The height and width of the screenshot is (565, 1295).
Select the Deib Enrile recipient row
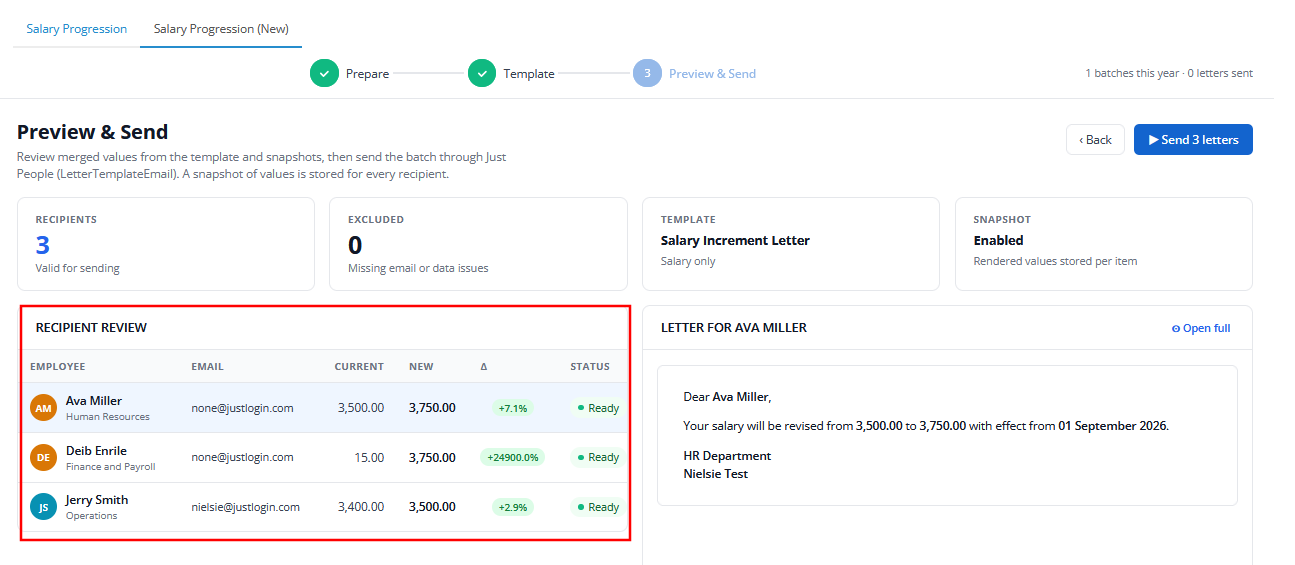(325, 457)
